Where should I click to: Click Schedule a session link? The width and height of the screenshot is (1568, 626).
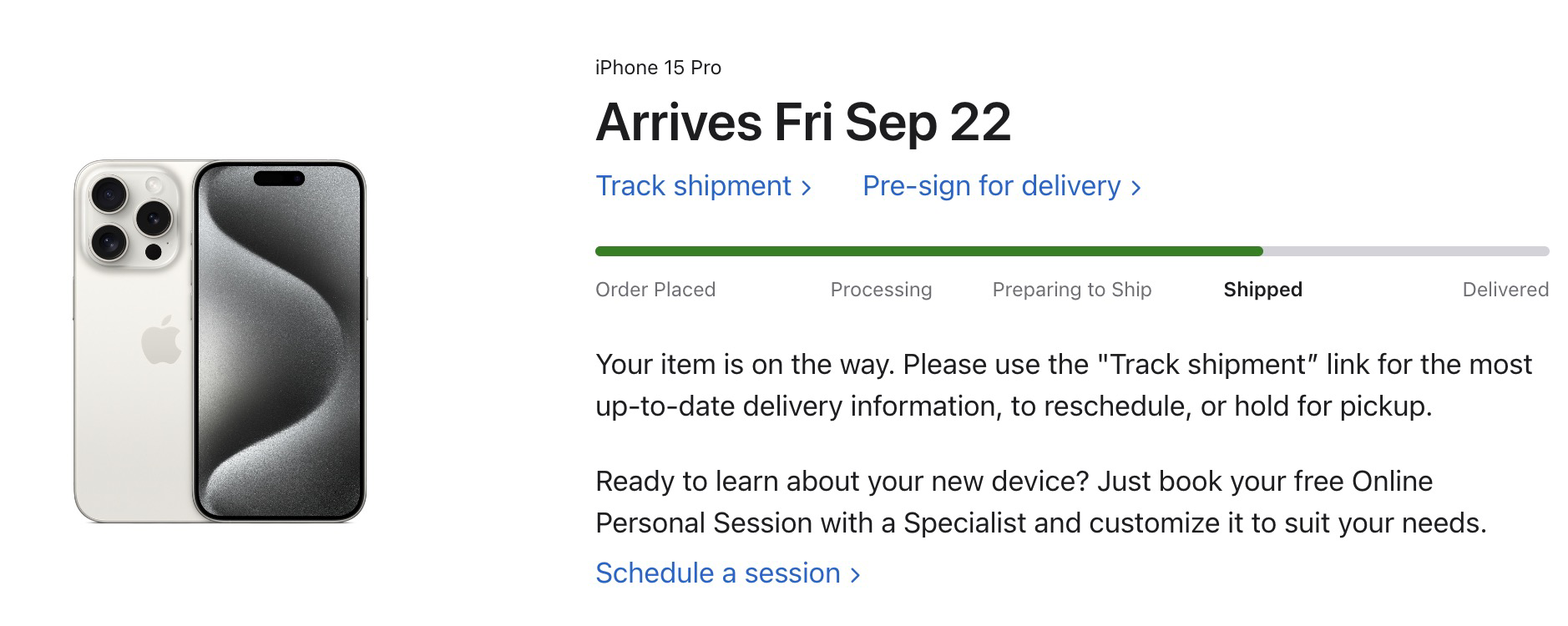727,573
